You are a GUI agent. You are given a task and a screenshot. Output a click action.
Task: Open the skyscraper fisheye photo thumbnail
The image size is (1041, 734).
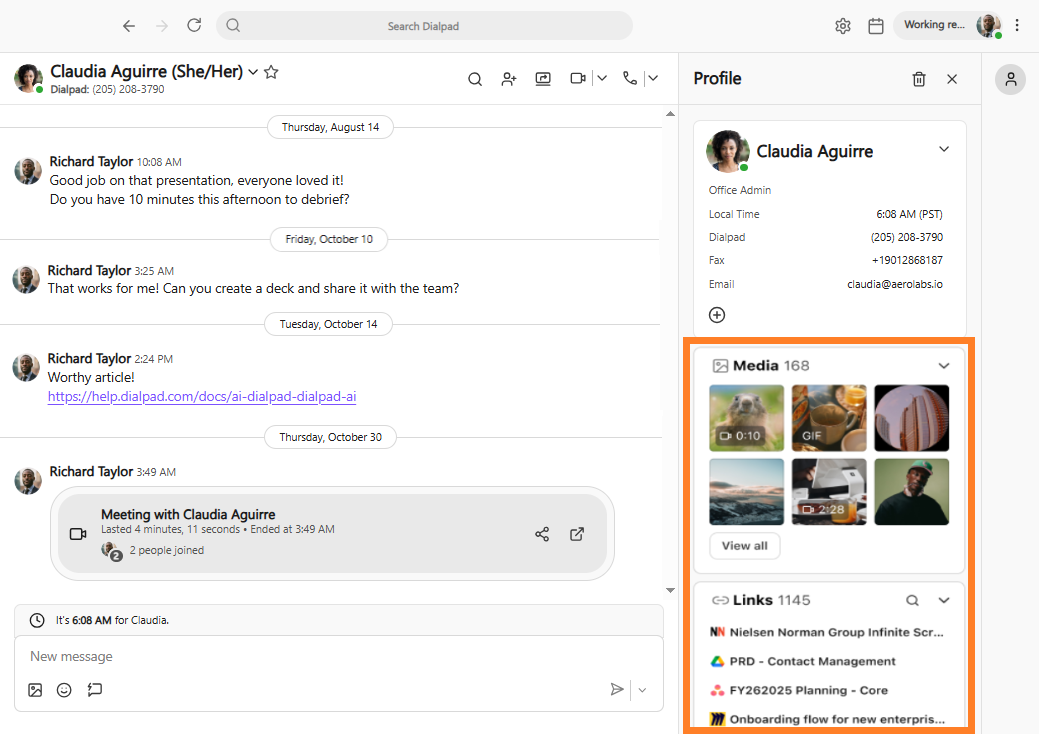tap(912, 417)
